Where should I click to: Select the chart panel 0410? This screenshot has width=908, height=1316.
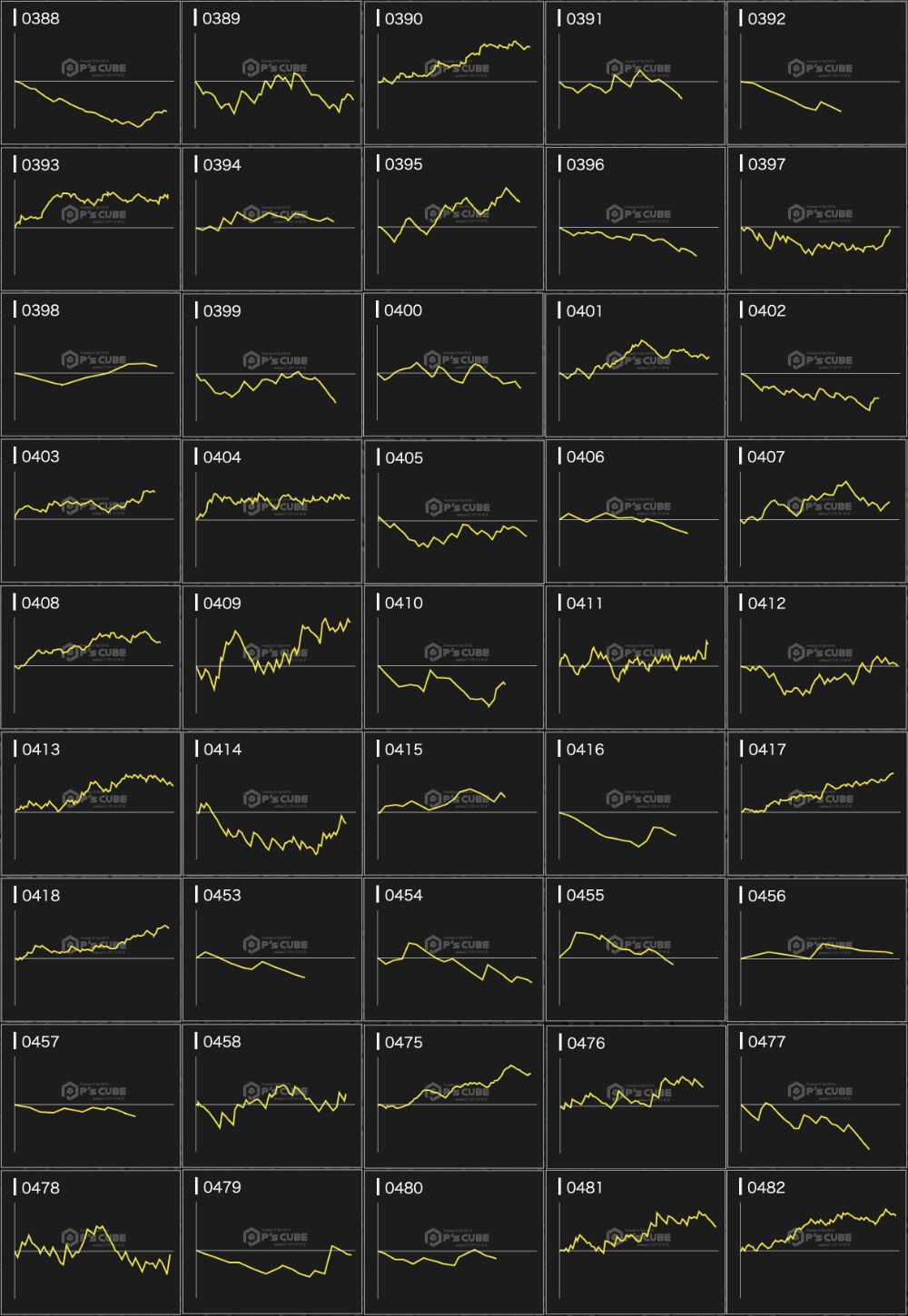point(454,657)
